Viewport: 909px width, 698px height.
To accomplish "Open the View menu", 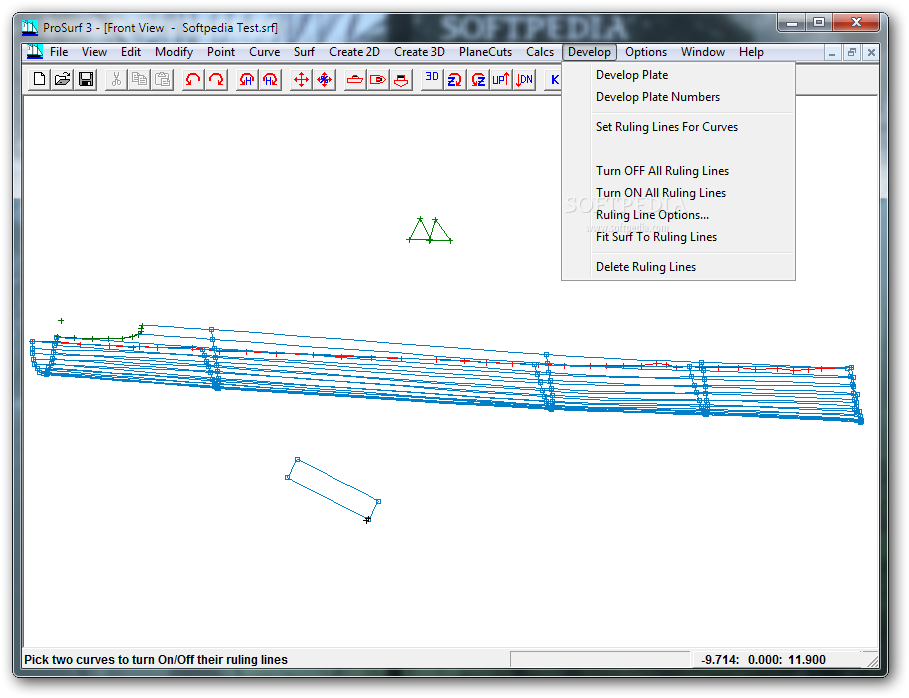I will 94,52.
